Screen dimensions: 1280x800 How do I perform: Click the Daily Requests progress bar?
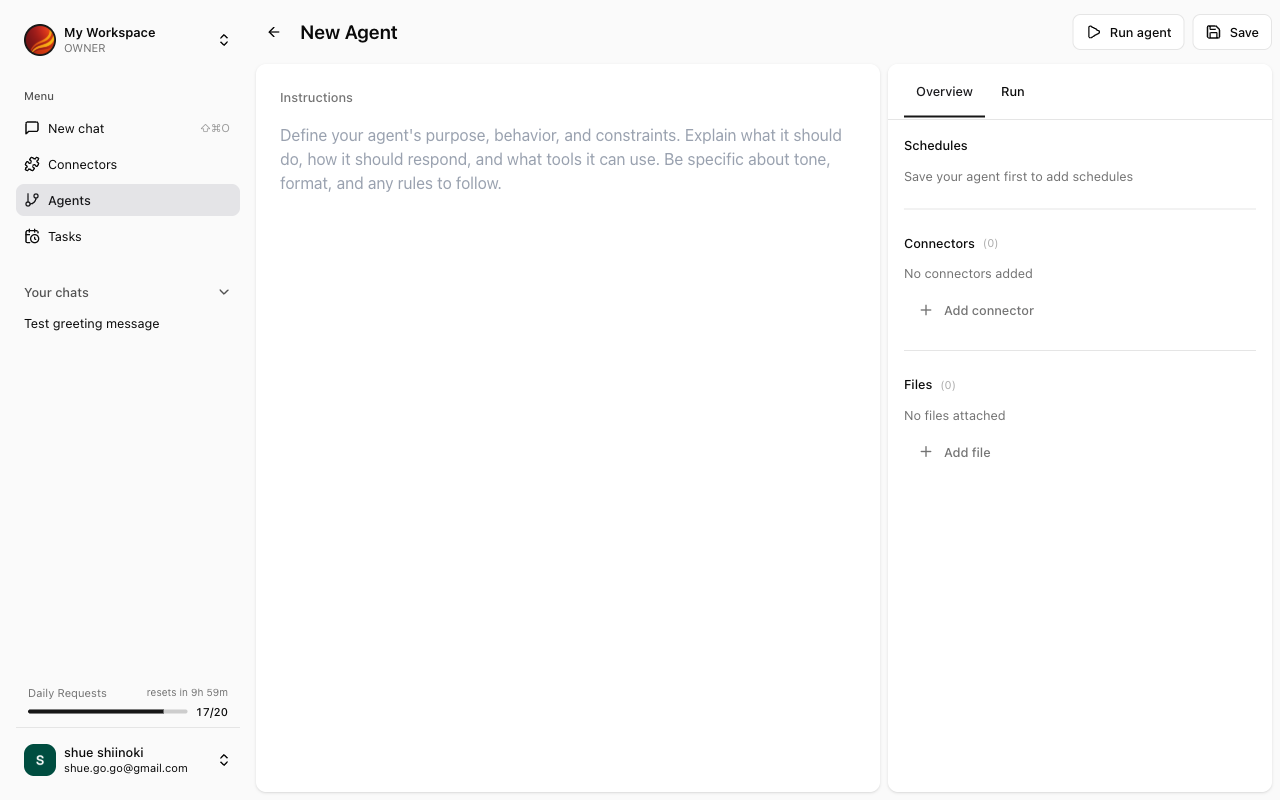[107, 711]
